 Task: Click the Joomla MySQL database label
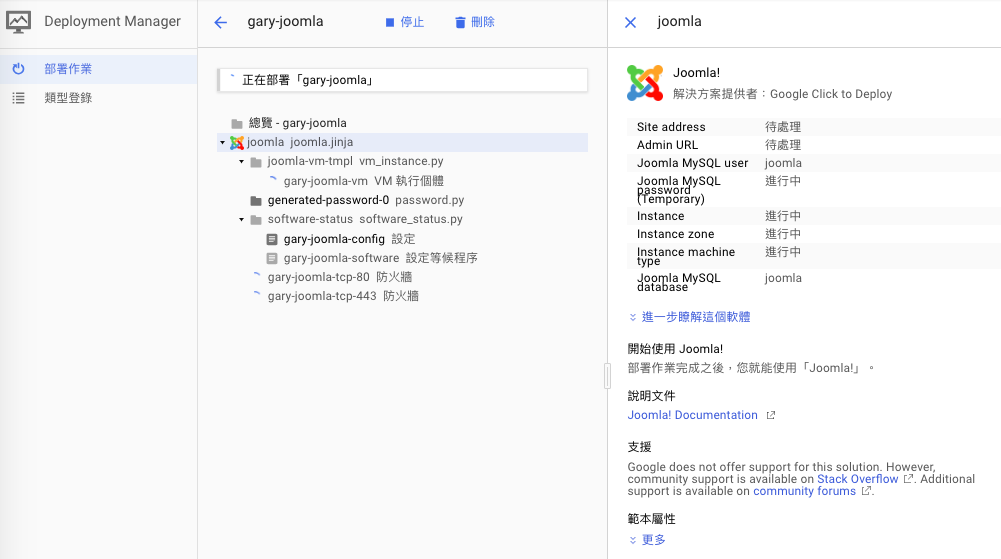pyautogui.click(x=679, y=282)
